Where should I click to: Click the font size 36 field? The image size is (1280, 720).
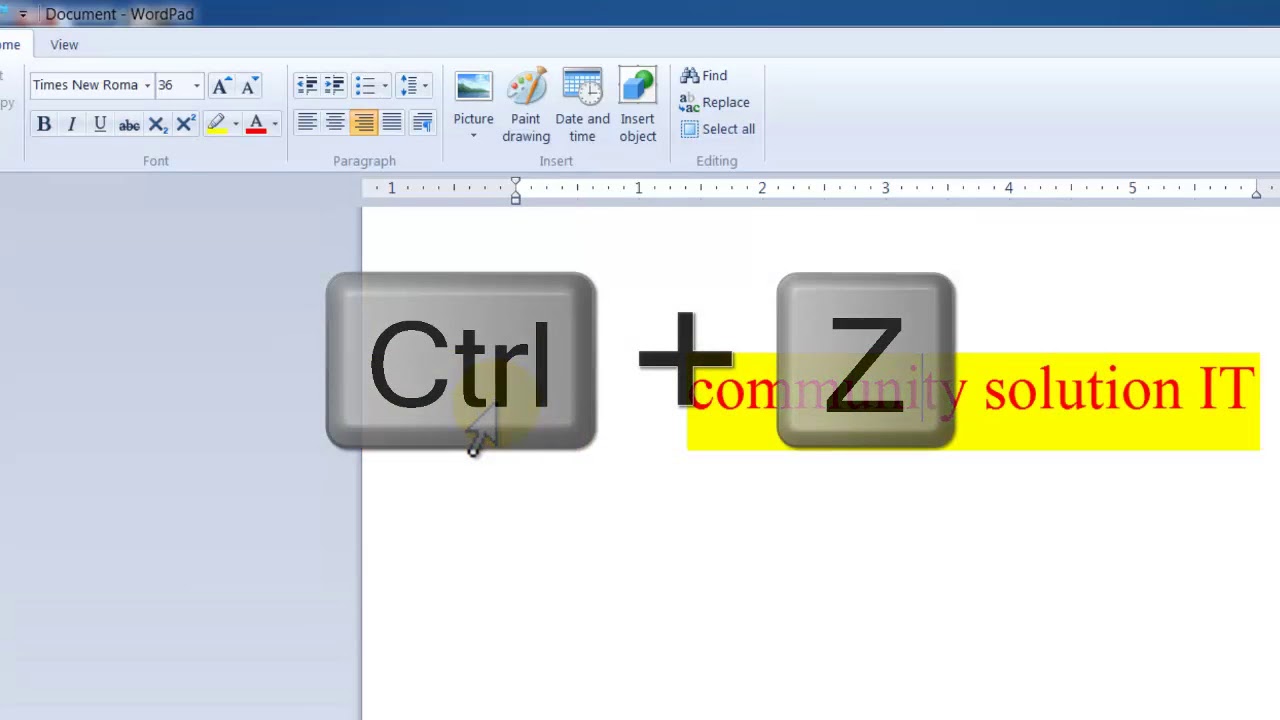[172, 85]
